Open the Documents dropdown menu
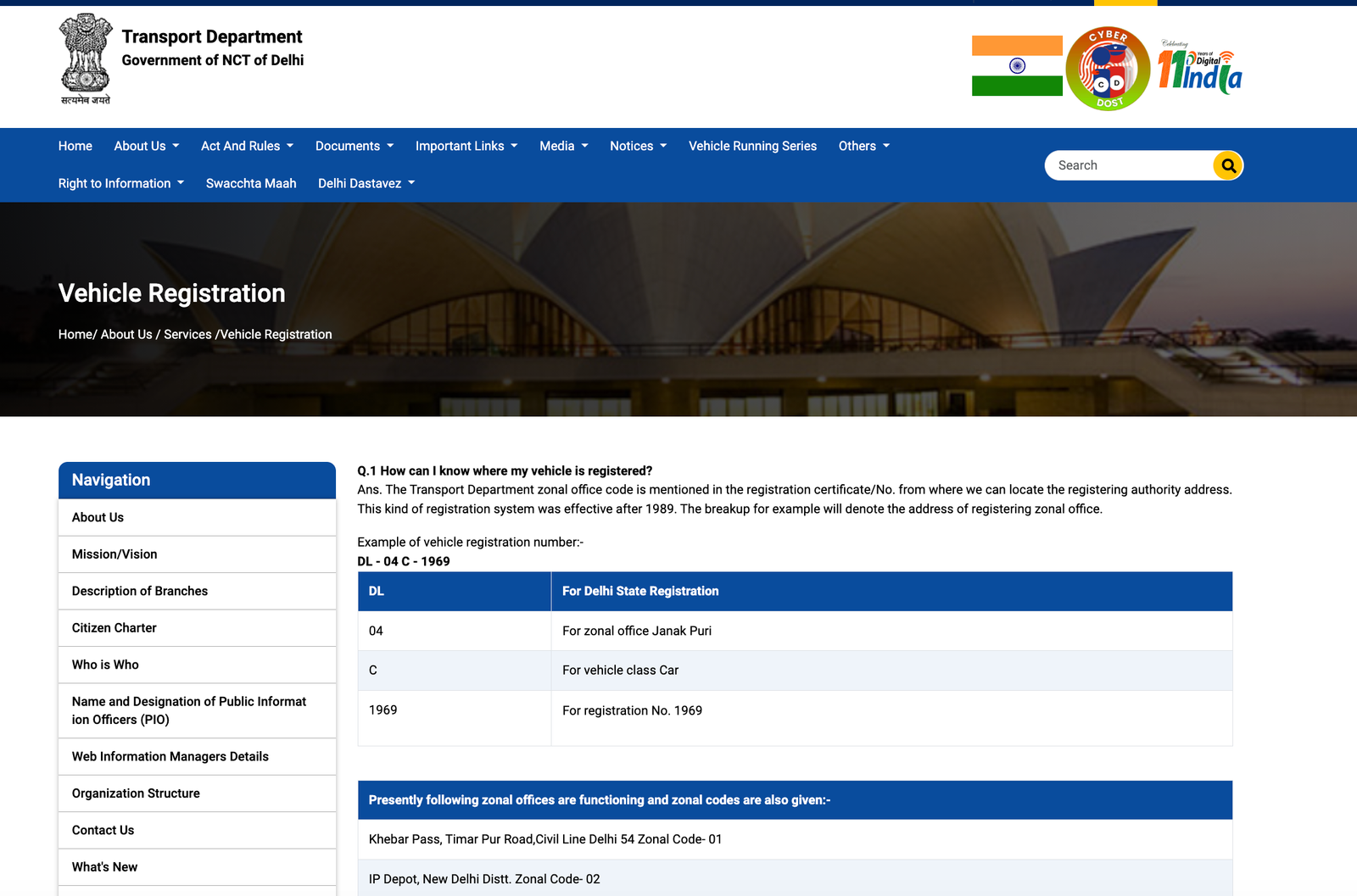The image size is (1357, 896). [355, 146]
